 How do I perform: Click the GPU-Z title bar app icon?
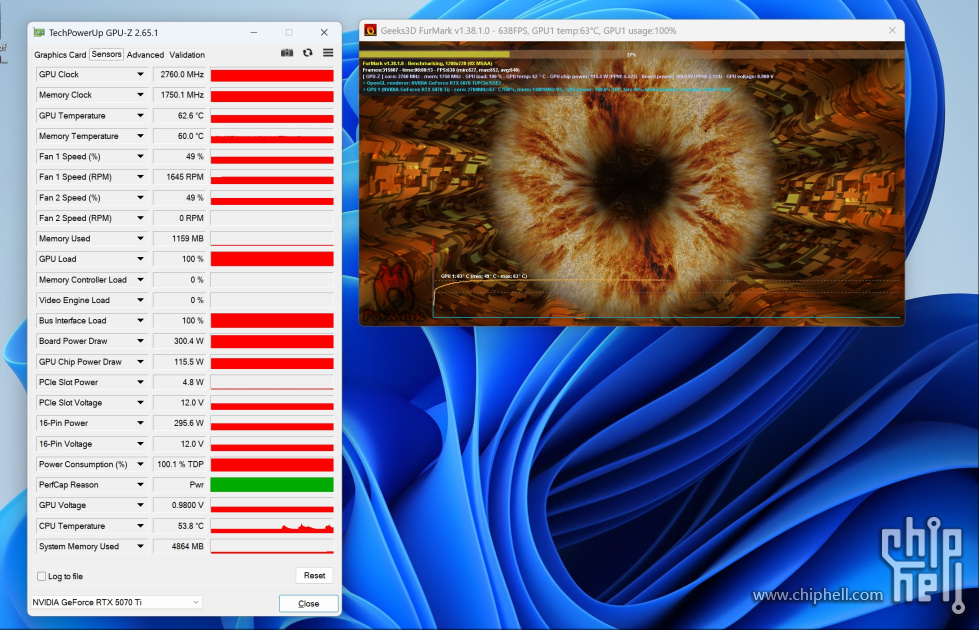tap(39, 32)
